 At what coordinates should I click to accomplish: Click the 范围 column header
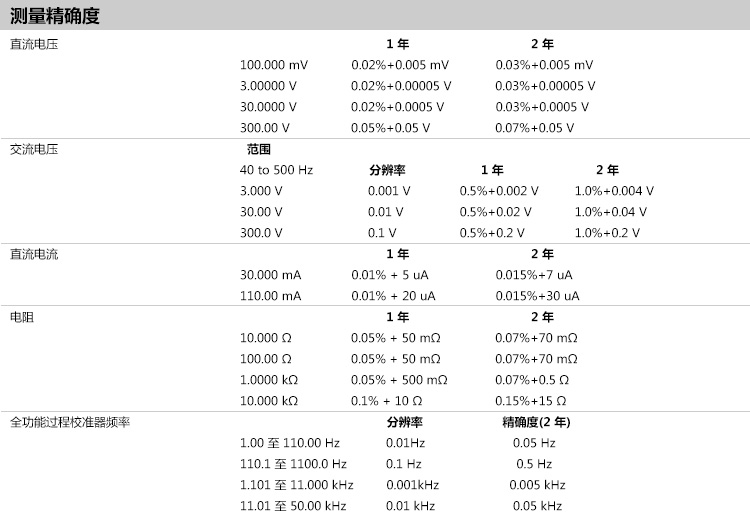(259, 149)
